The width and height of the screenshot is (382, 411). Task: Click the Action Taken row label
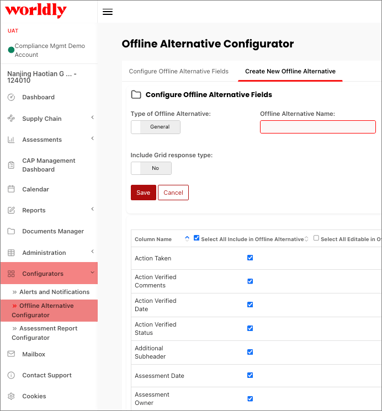(153, 258)
